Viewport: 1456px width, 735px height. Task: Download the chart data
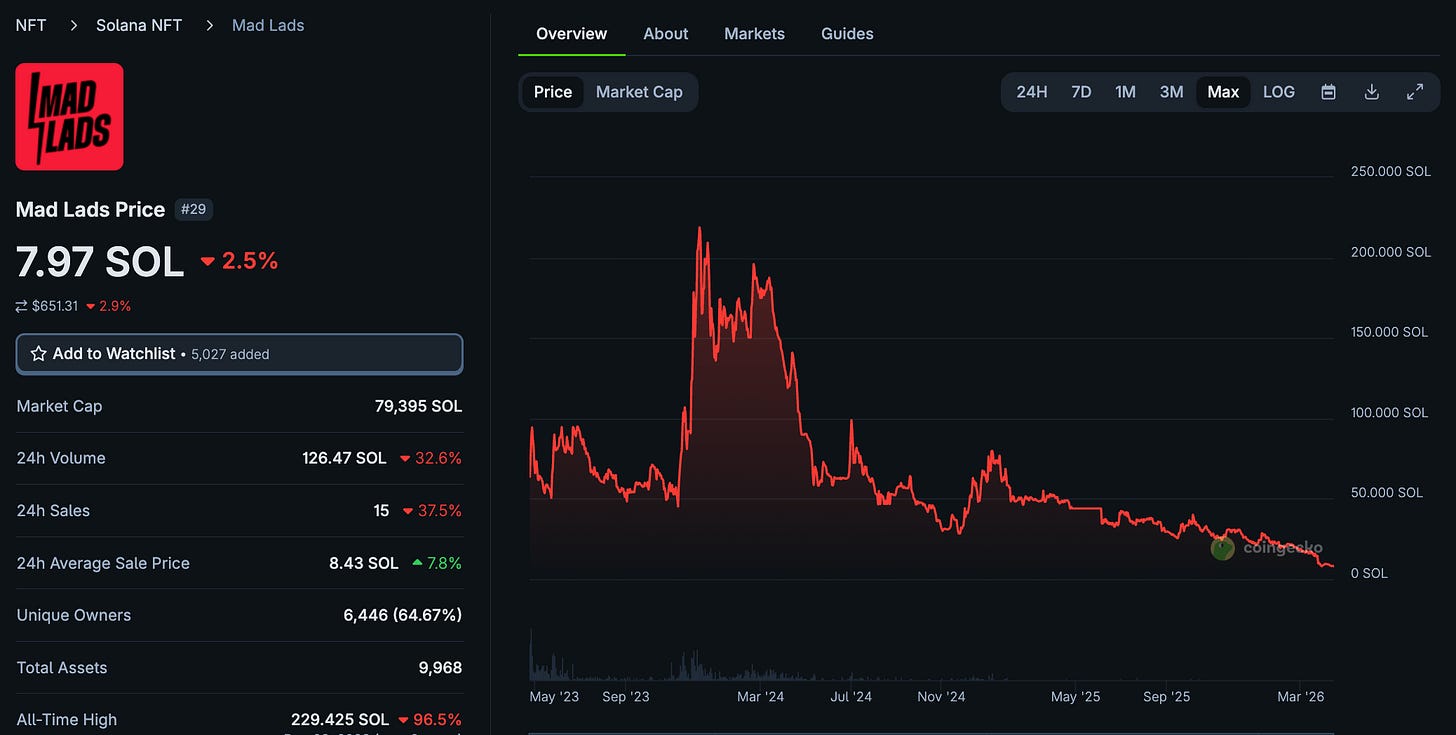1372,92
